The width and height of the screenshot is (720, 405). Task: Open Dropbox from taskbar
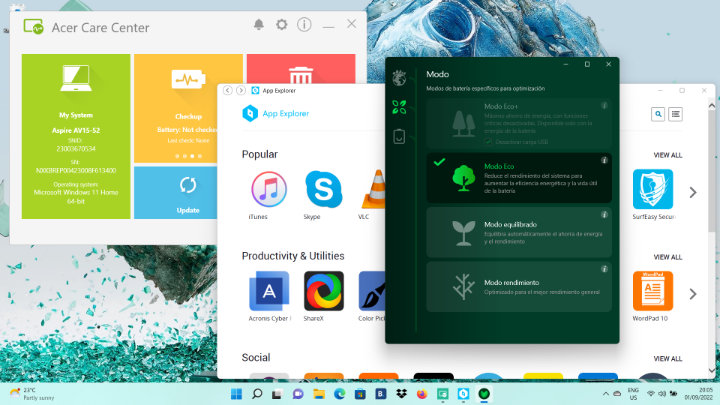(x=401, y=394)
